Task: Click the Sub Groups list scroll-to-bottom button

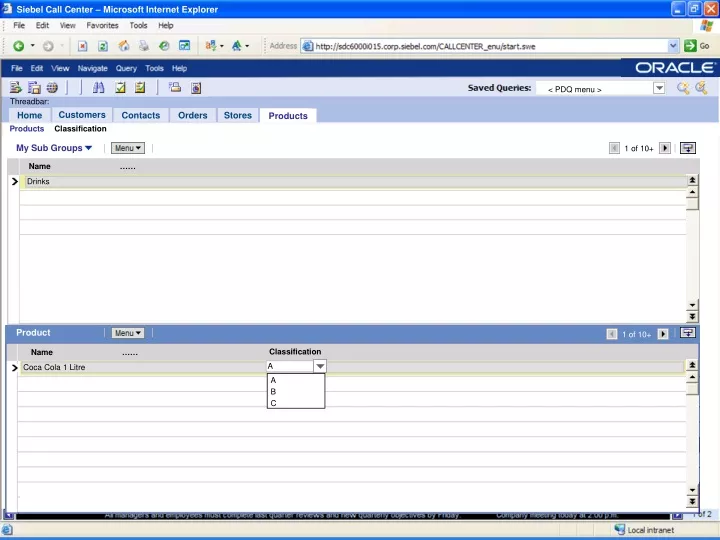Action: 692,316
